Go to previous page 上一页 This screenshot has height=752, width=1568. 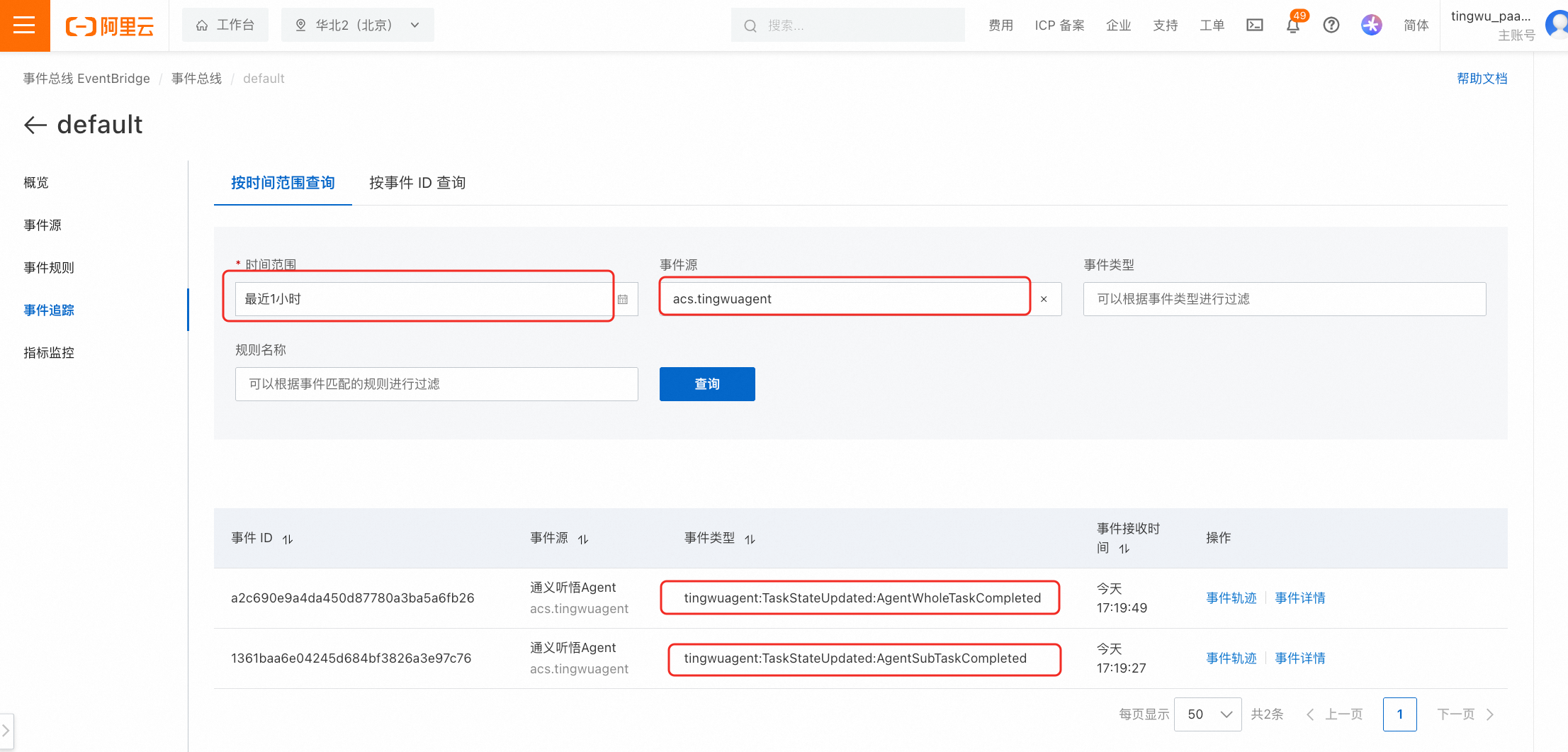(x=1335, y=714)
